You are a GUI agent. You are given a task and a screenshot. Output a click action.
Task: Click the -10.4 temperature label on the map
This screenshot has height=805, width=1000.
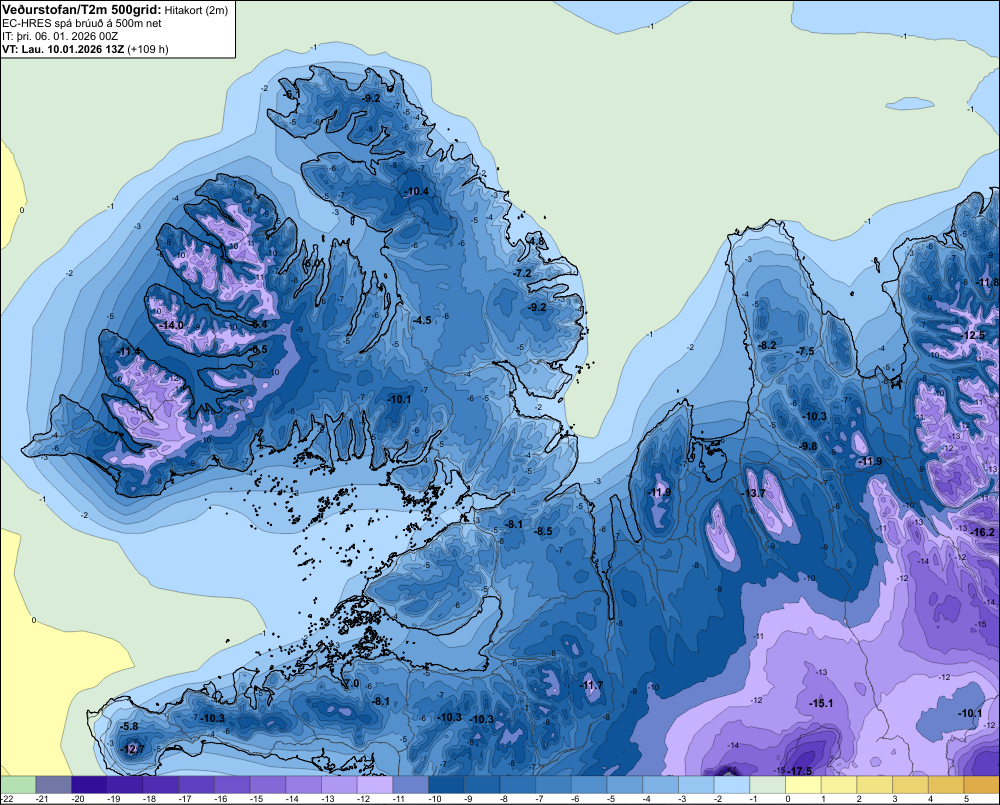(x=416, y=191)
